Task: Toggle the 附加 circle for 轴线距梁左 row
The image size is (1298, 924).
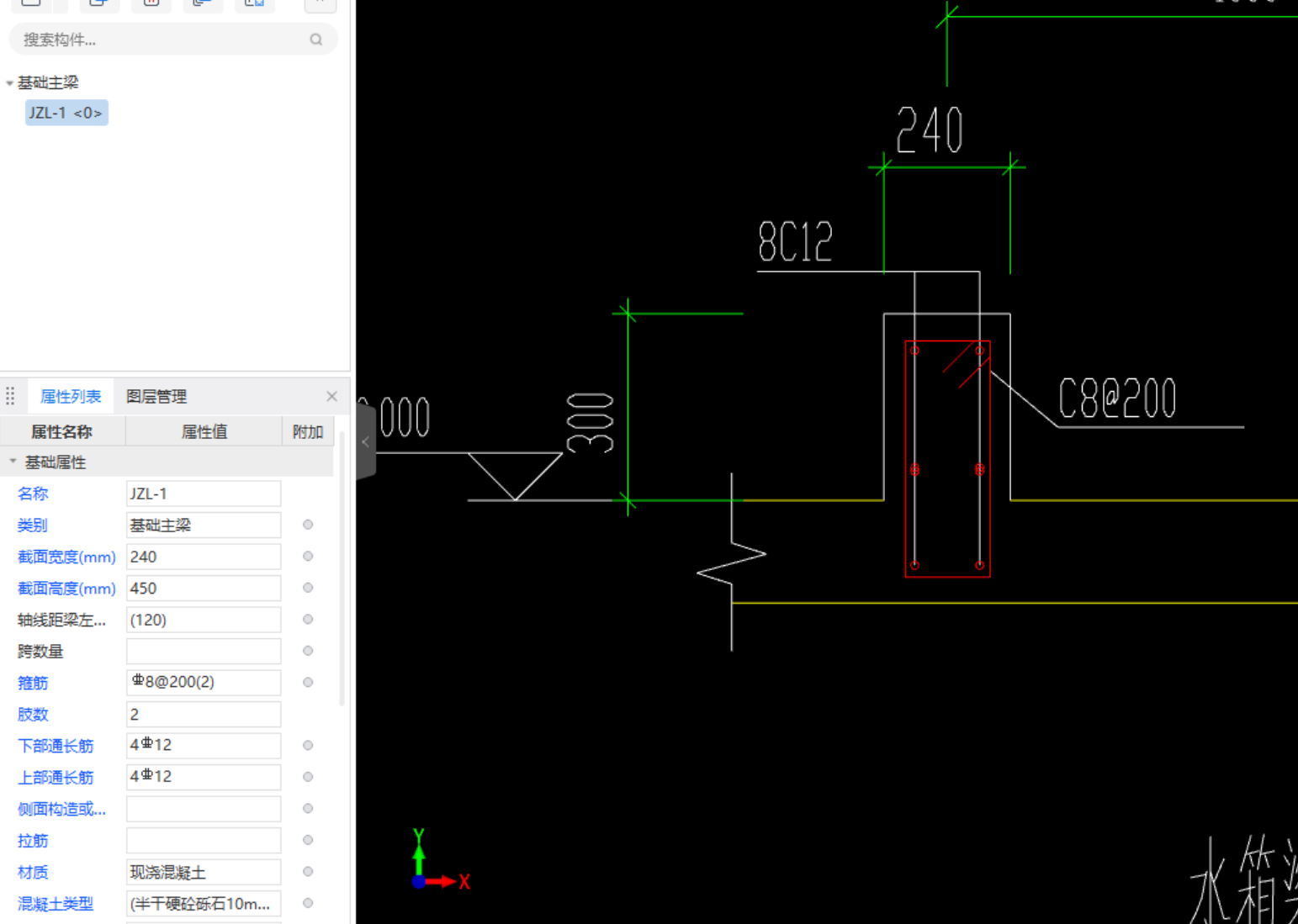Action: 308,619
